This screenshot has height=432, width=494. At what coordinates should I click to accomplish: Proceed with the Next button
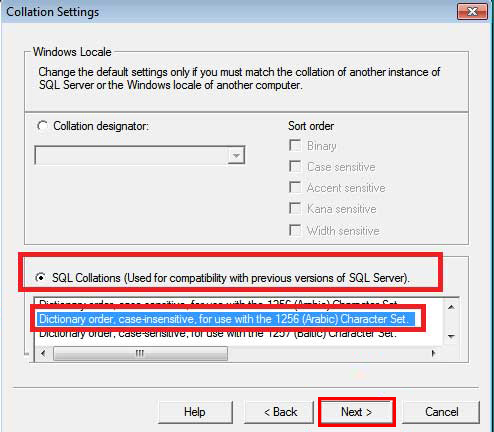click(356, 412)
